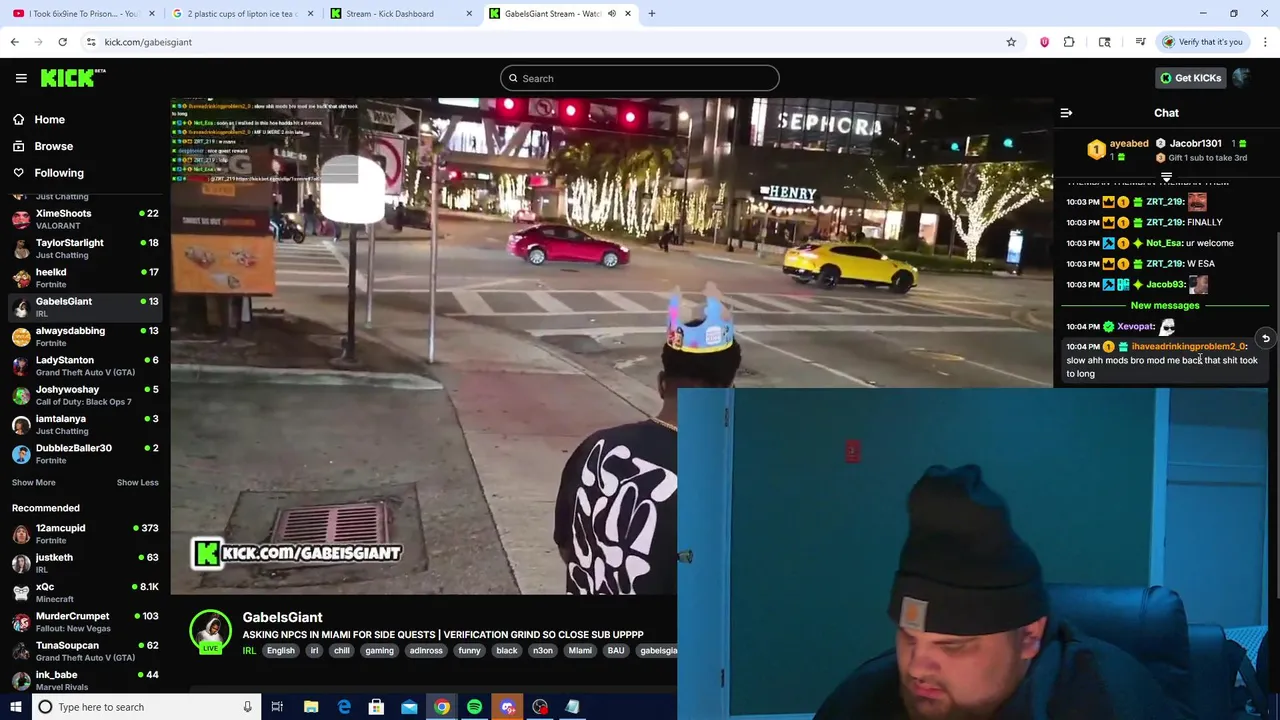Click the address bar URL kick.com/gabeisgiant

[148, 42]
